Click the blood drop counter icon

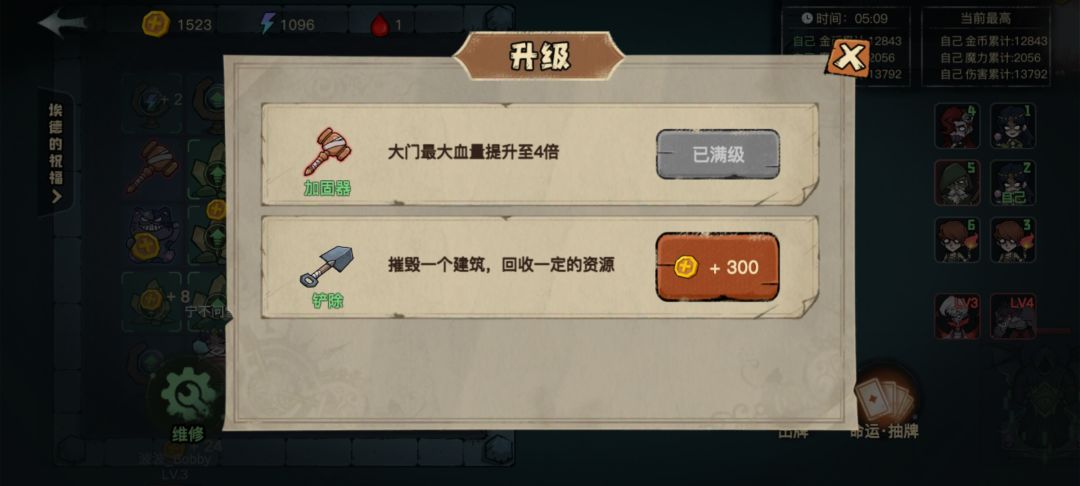(x=380, y=25)
